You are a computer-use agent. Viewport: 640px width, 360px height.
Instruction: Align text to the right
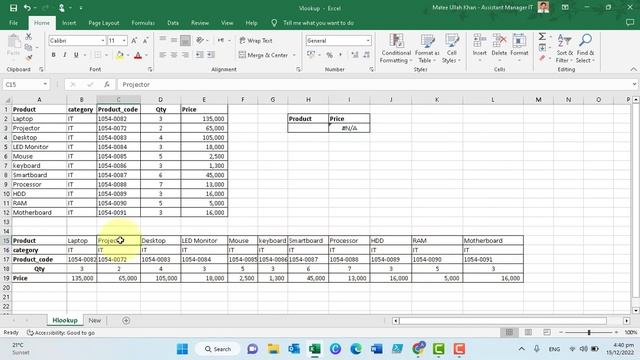tap(185, 55)
